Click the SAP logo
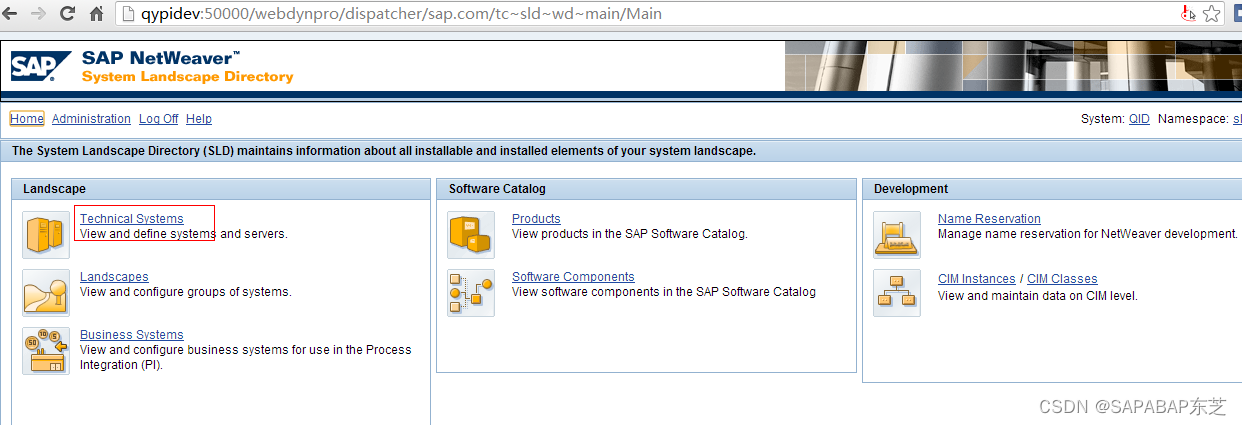Viewport: 1242px width, 425px height. pos(39,66)
